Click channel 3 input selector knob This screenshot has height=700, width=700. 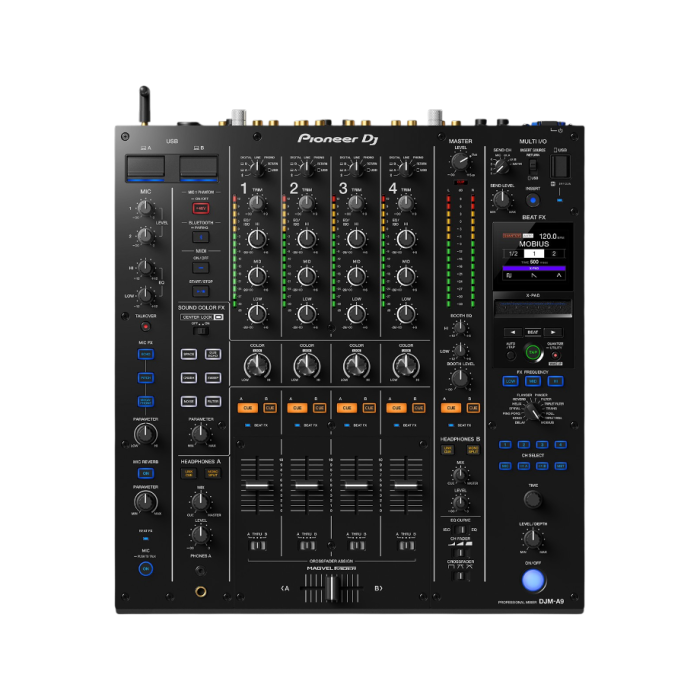(x=356, y=168)
